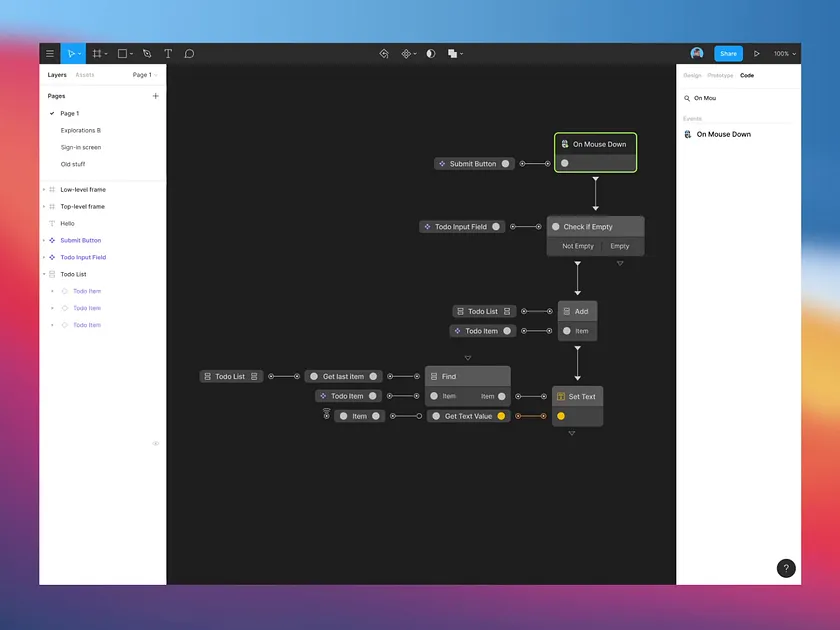Open the zoom level 100% dropdown
Viewport: 840px width, 630px height.
(x=786, y=53)
